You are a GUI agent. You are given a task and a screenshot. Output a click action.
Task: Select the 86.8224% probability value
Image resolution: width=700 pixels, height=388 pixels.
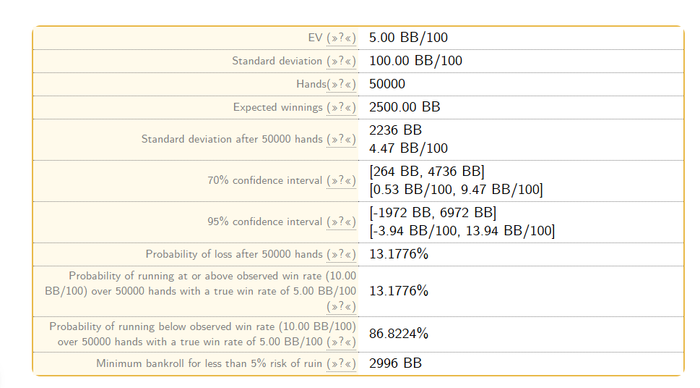tap(399, 334)
